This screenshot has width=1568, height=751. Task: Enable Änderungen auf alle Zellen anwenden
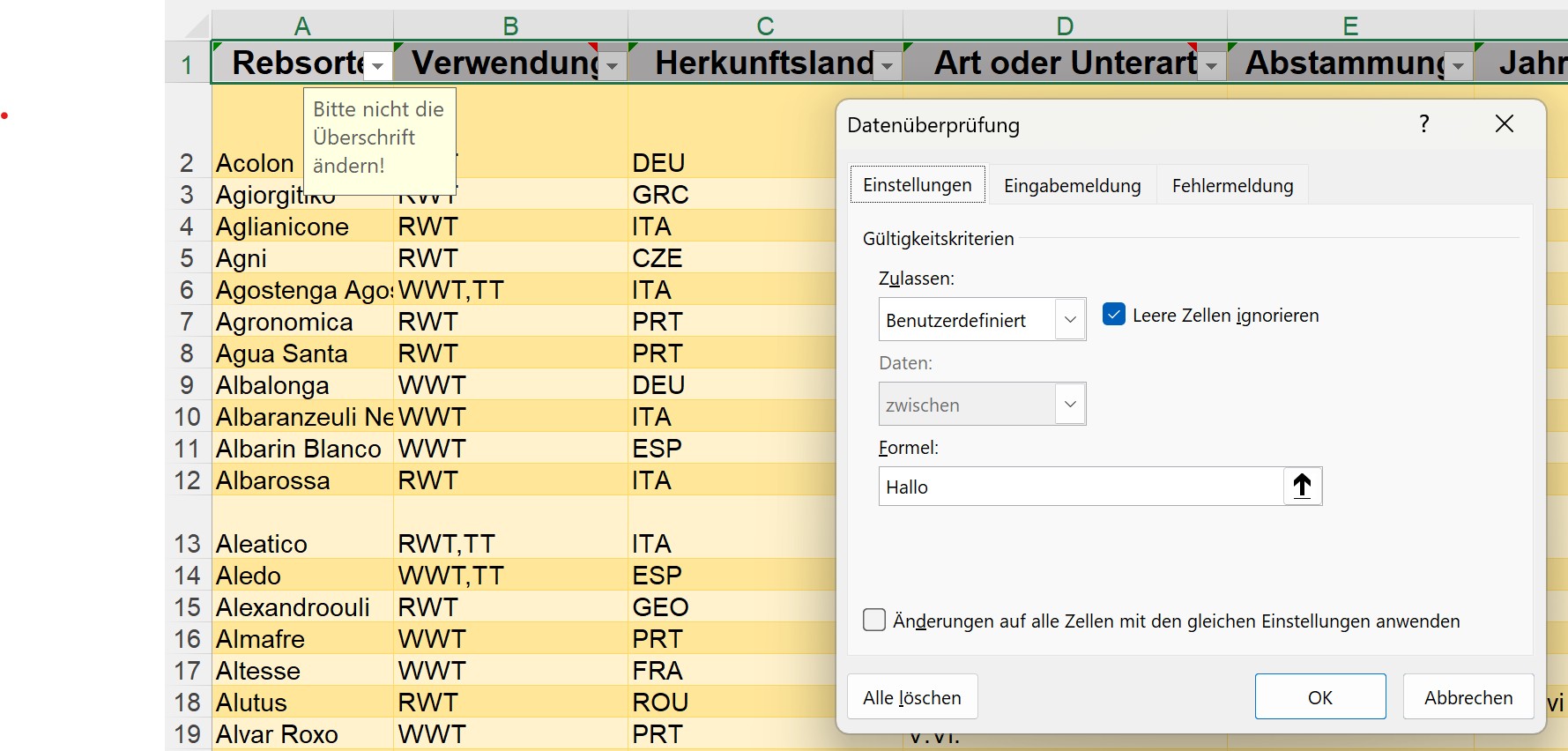click(x=874, y=621)
